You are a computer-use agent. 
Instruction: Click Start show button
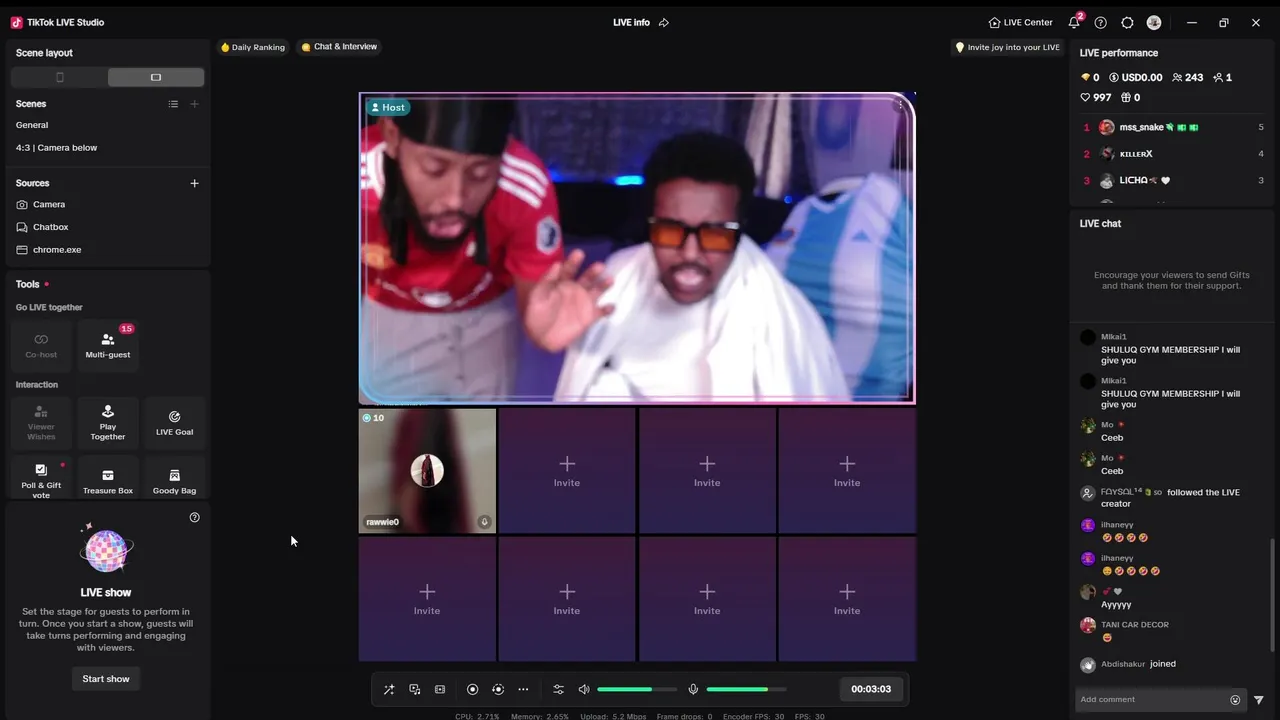[106, 679]
